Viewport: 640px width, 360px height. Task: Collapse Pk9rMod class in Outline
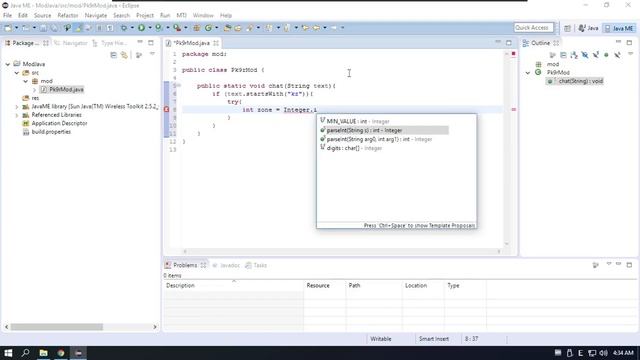(x=528, y=73)
